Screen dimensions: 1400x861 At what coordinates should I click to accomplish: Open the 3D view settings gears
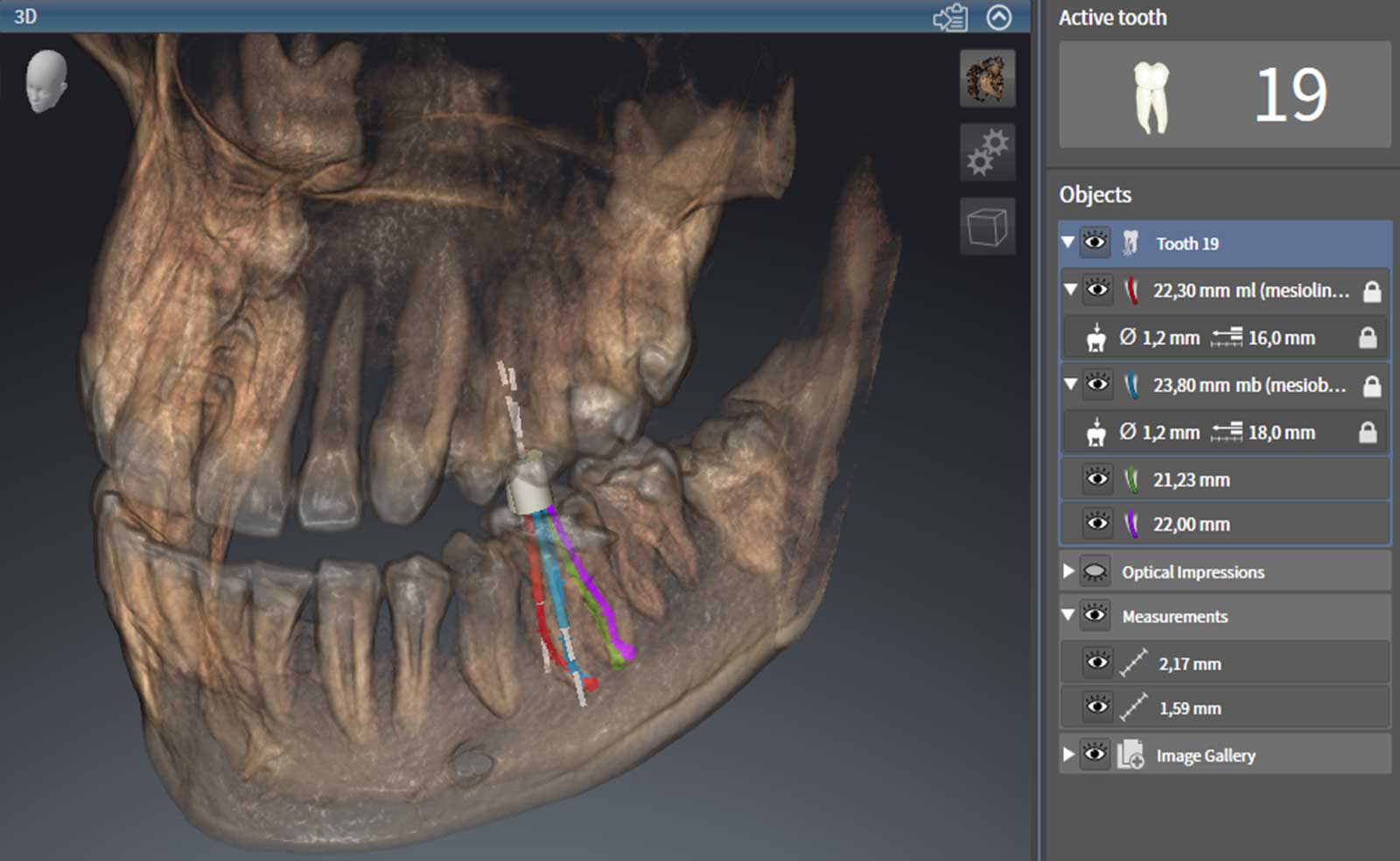pyautogui.click(x=987, y=152)
